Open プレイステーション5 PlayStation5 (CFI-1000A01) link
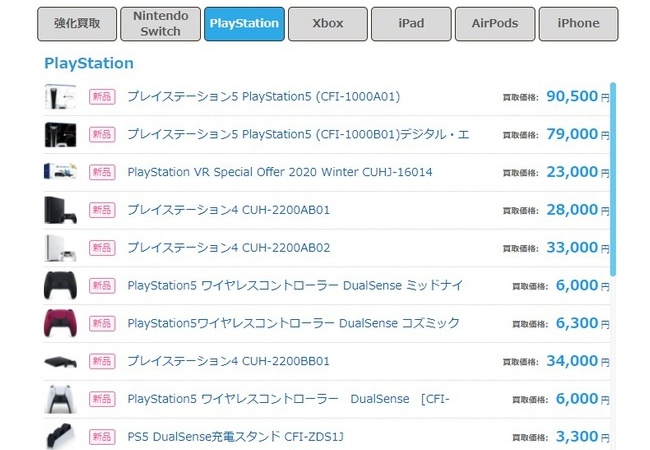 click(264, 97)
